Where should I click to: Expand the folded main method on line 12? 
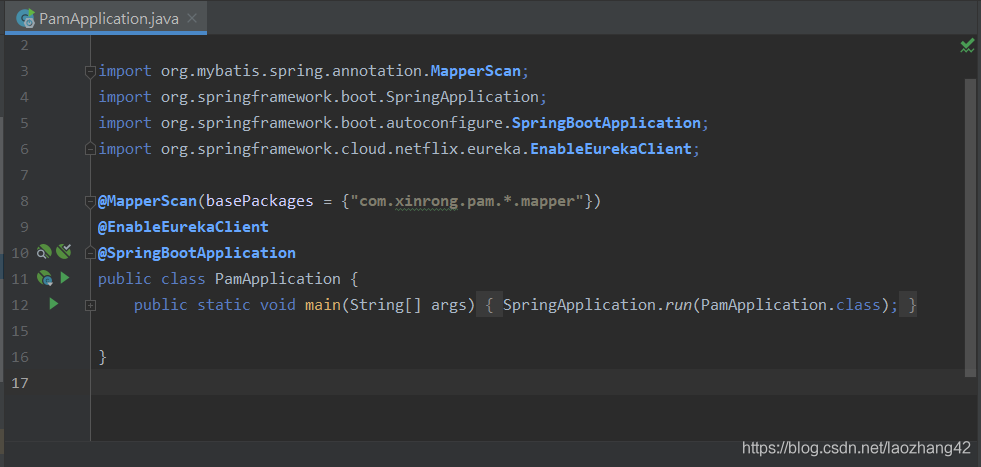click(x=90, y=305)
